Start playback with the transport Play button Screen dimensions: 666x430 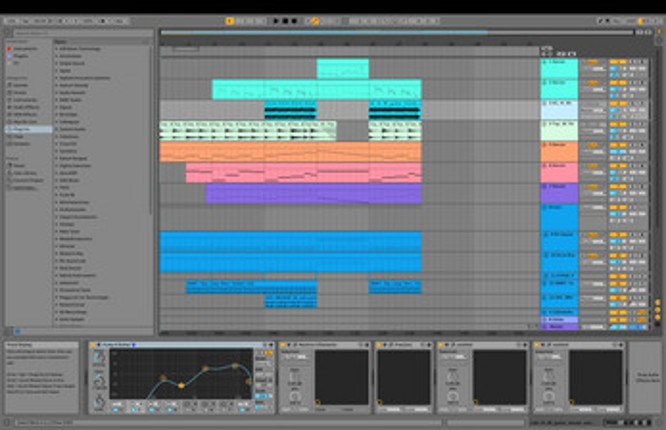276,21
